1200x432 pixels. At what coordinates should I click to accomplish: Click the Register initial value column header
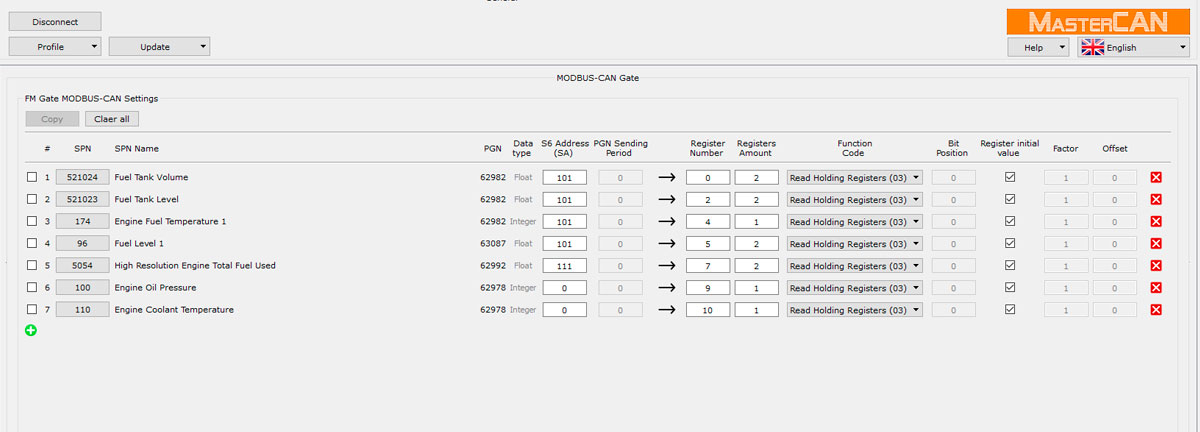point(1010,148)
